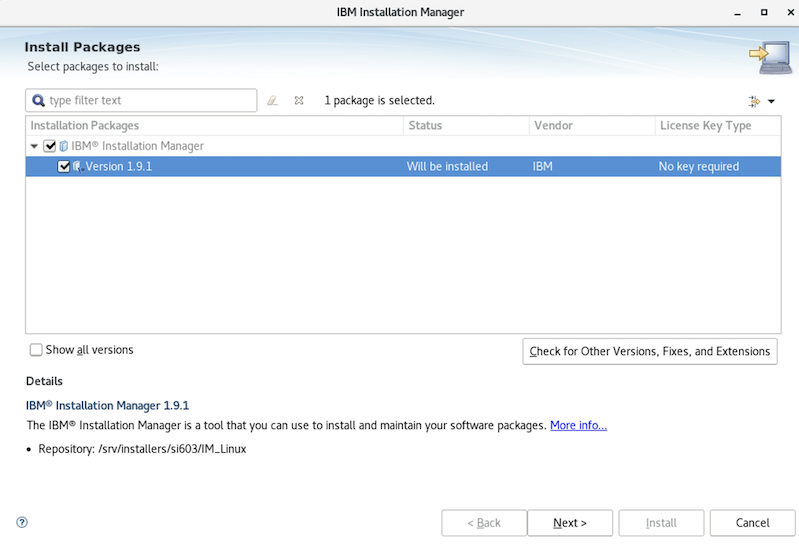Viewport: 799px width, 547px height.
Task: Select the Version 1.9.1 row text
Action: tap(119, 167)
